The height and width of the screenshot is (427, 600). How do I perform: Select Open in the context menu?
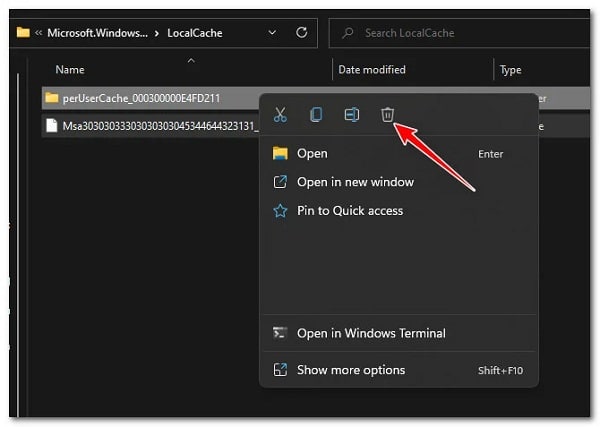312,153
